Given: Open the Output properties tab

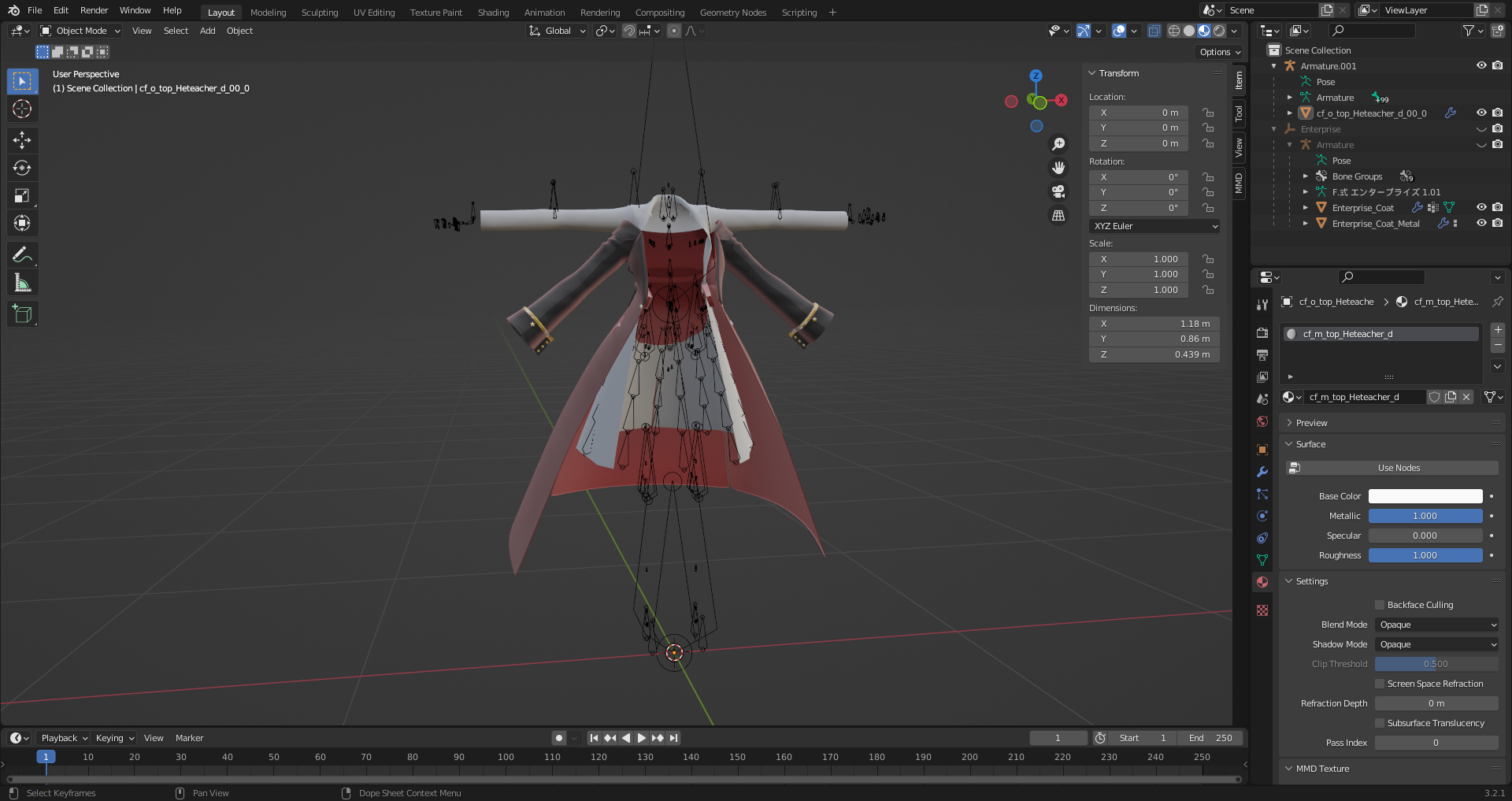Looking at the screenshot, I should tap(1262, 355).
